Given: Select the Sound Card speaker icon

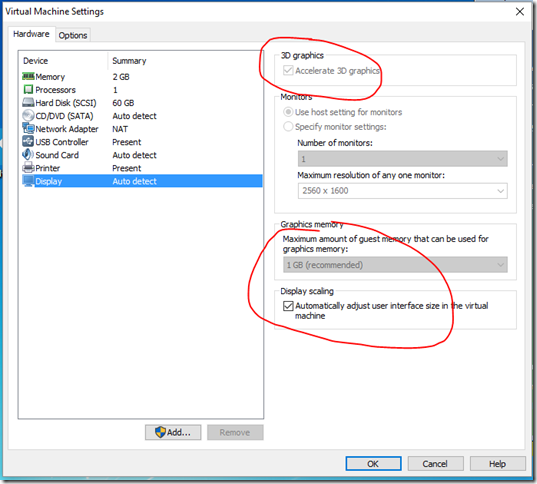Looking at the screenshot, I should pyautogui.click(x=28, y=154).
